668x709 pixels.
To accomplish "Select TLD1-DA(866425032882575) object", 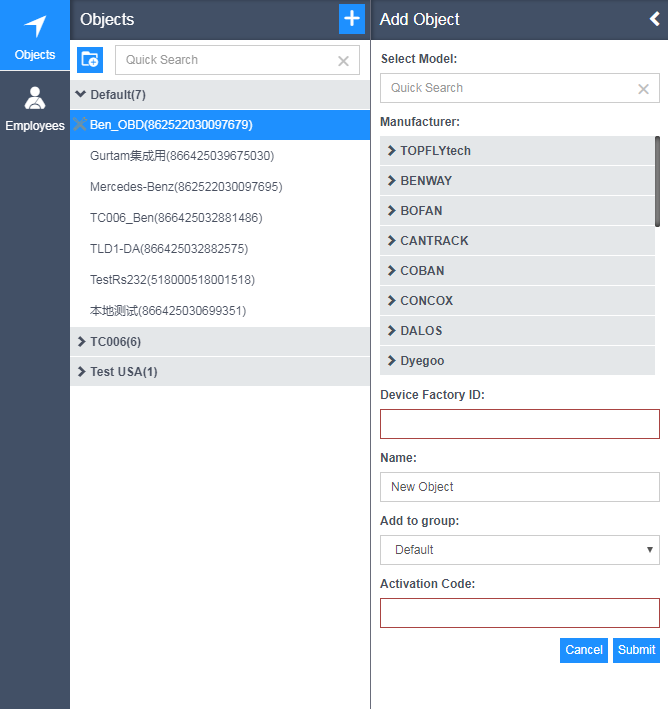I will [220, 249].
